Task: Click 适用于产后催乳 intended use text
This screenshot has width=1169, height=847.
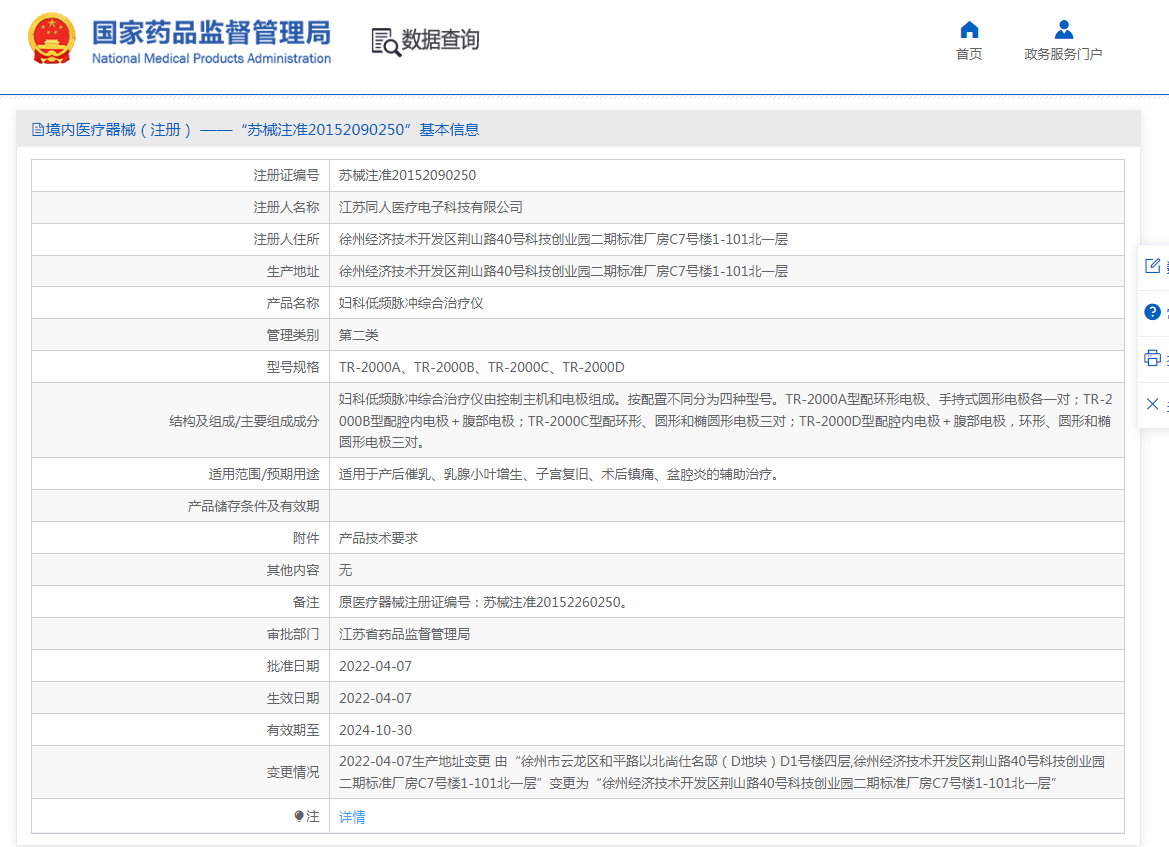Action: click(561, 474)
